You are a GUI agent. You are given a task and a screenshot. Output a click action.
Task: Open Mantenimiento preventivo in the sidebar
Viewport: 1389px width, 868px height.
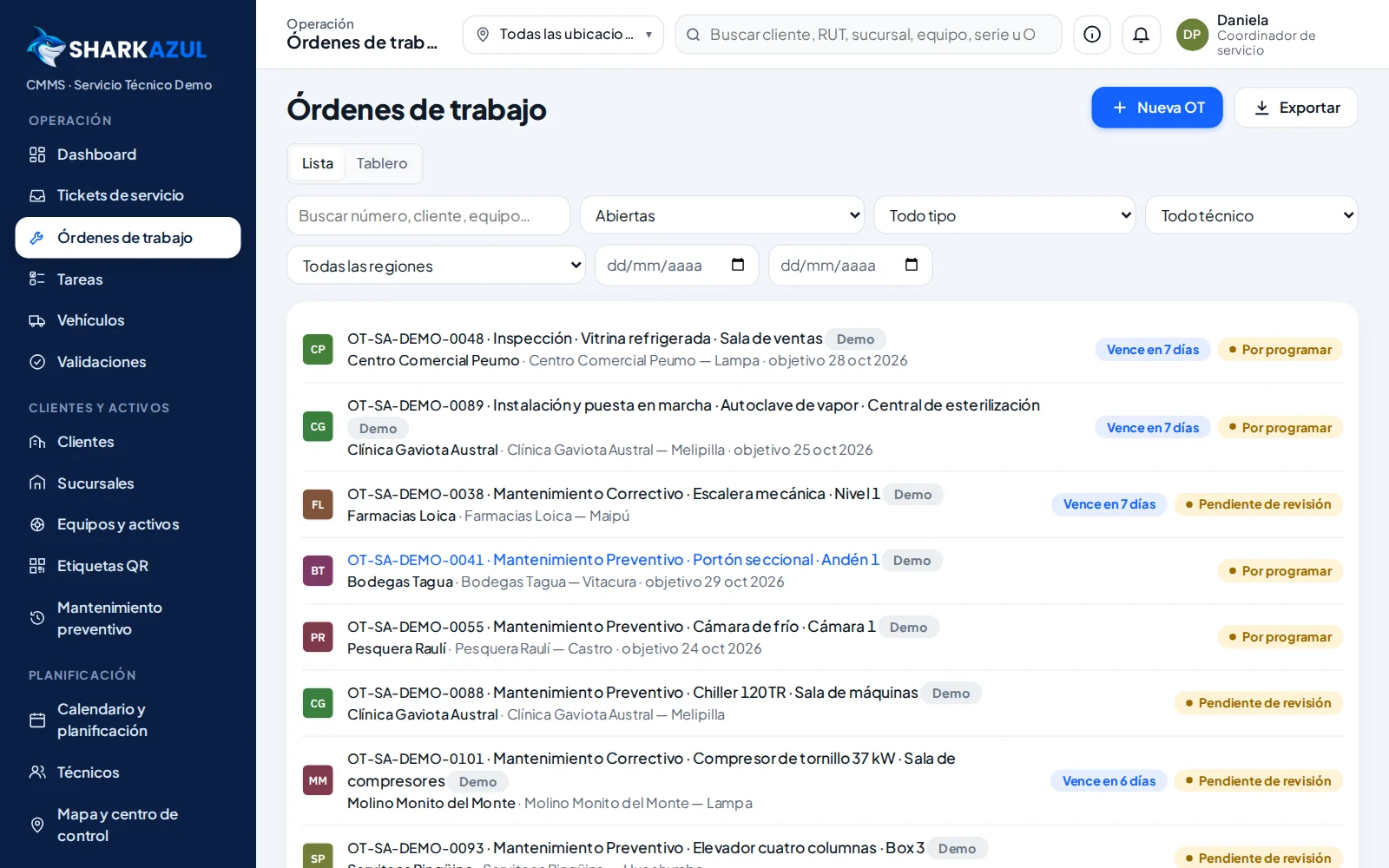click(x=128, y=618)
